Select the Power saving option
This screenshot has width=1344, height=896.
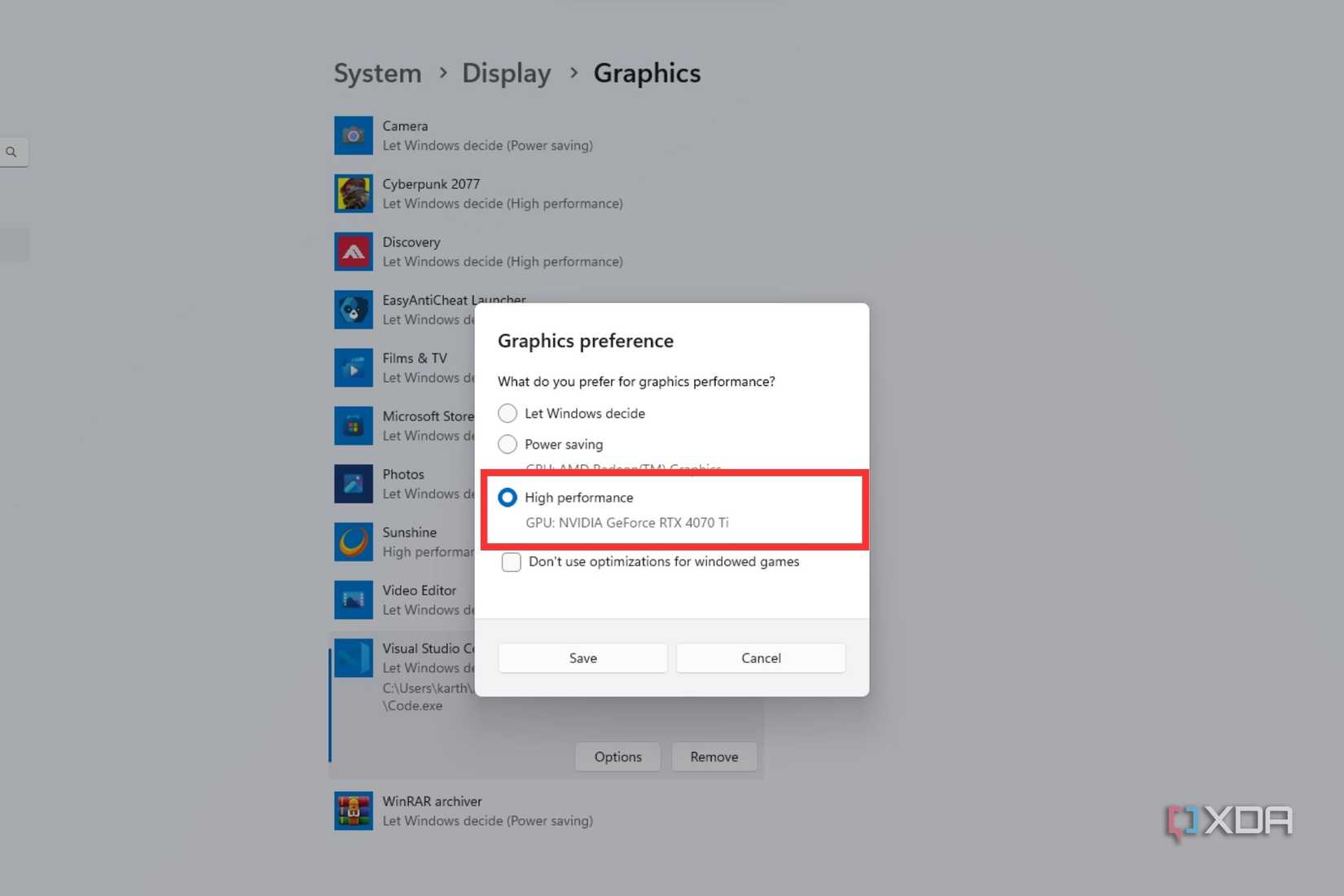(507, 444)
